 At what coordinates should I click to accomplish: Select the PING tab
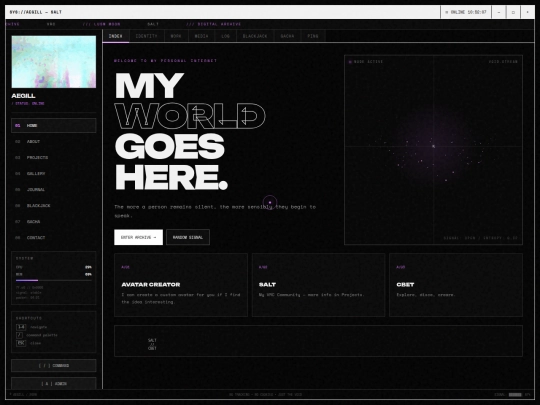(x=313, y=36)
